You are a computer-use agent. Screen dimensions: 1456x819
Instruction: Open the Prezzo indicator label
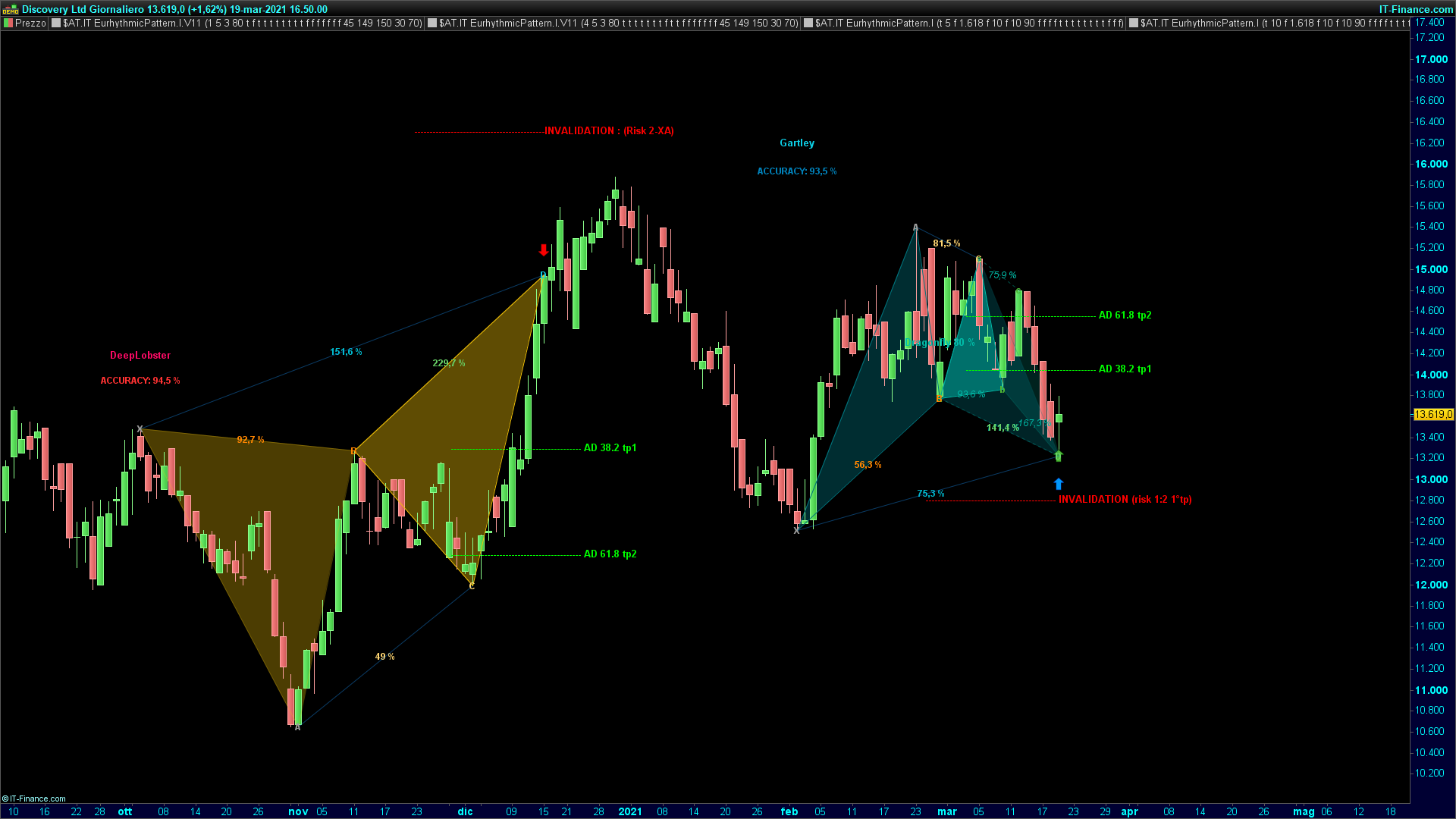pos(30,24)
